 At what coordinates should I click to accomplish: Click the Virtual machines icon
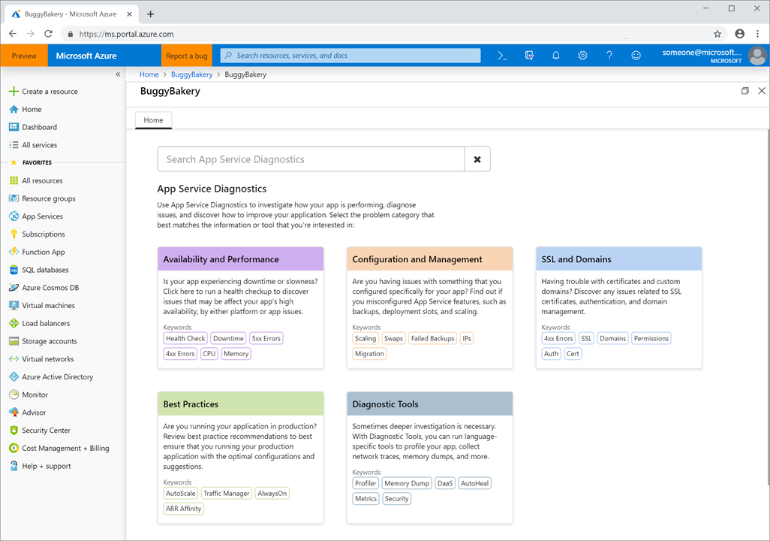click(x=14, y=305)
